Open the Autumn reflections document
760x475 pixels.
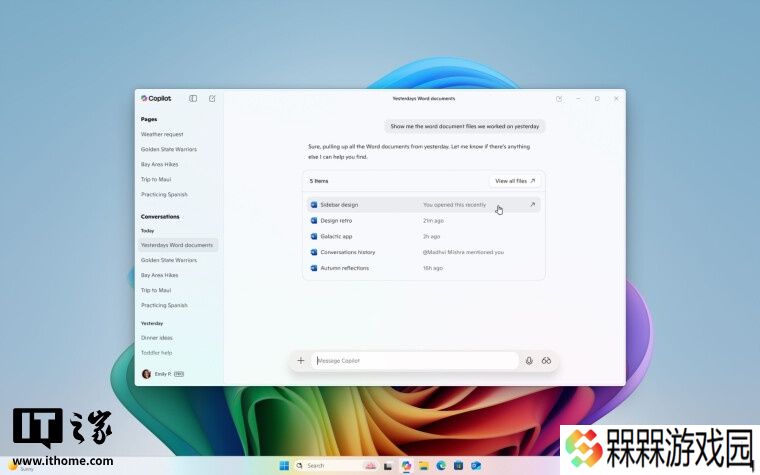tap(424, 268)
